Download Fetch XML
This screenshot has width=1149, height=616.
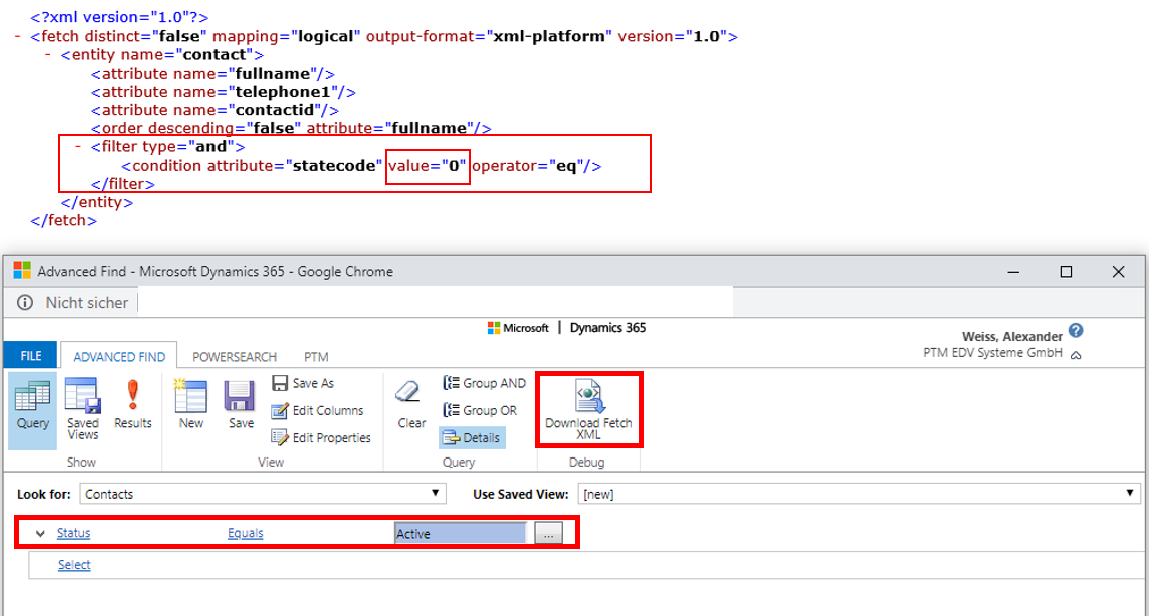[x=588, y=409]
